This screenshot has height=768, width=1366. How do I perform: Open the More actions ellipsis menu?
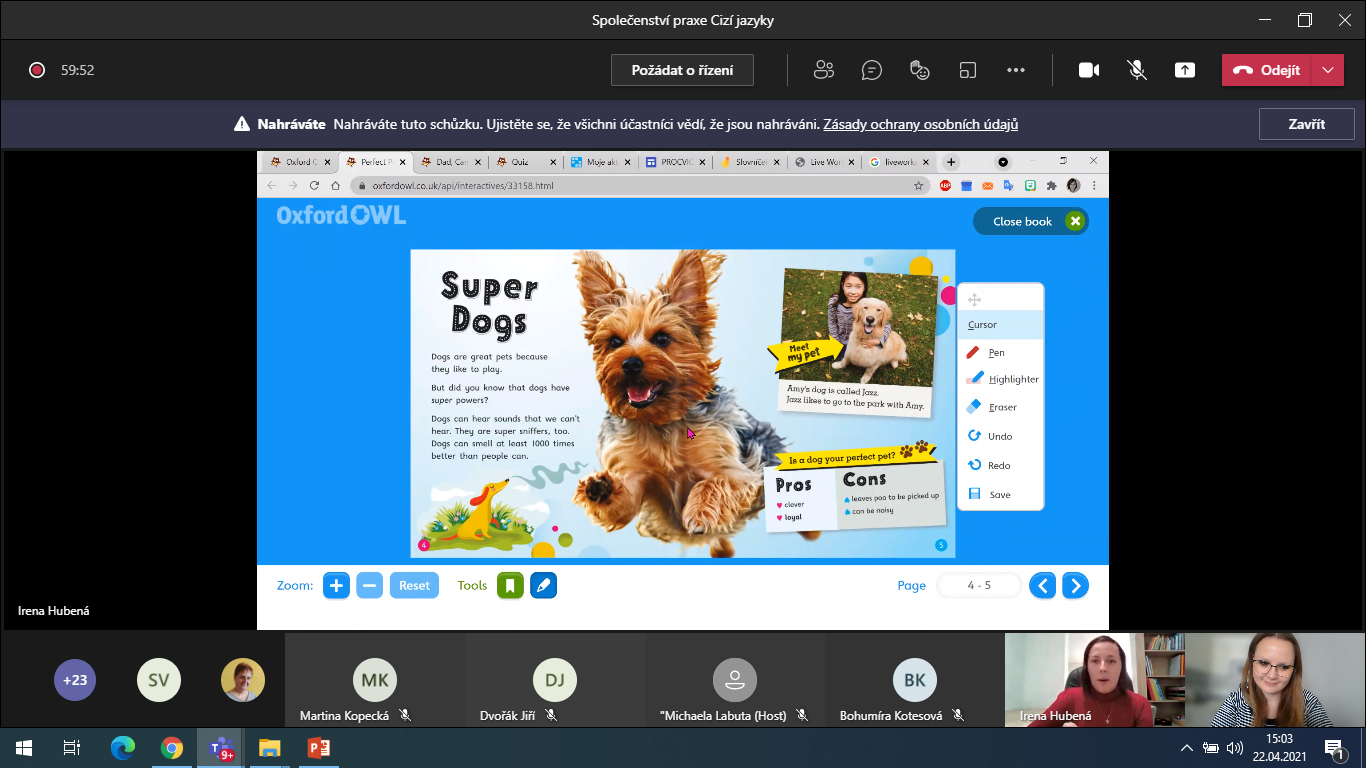tap(1016, 70)
